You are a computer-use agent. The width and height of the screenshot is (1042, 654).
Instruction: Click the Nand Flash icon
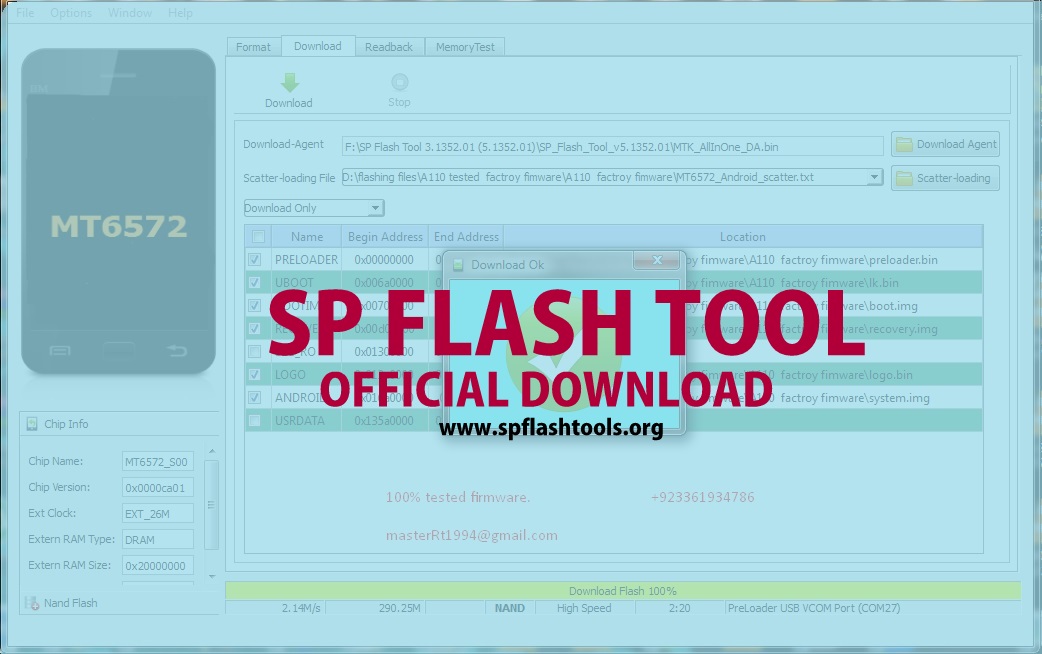(32, 603)
